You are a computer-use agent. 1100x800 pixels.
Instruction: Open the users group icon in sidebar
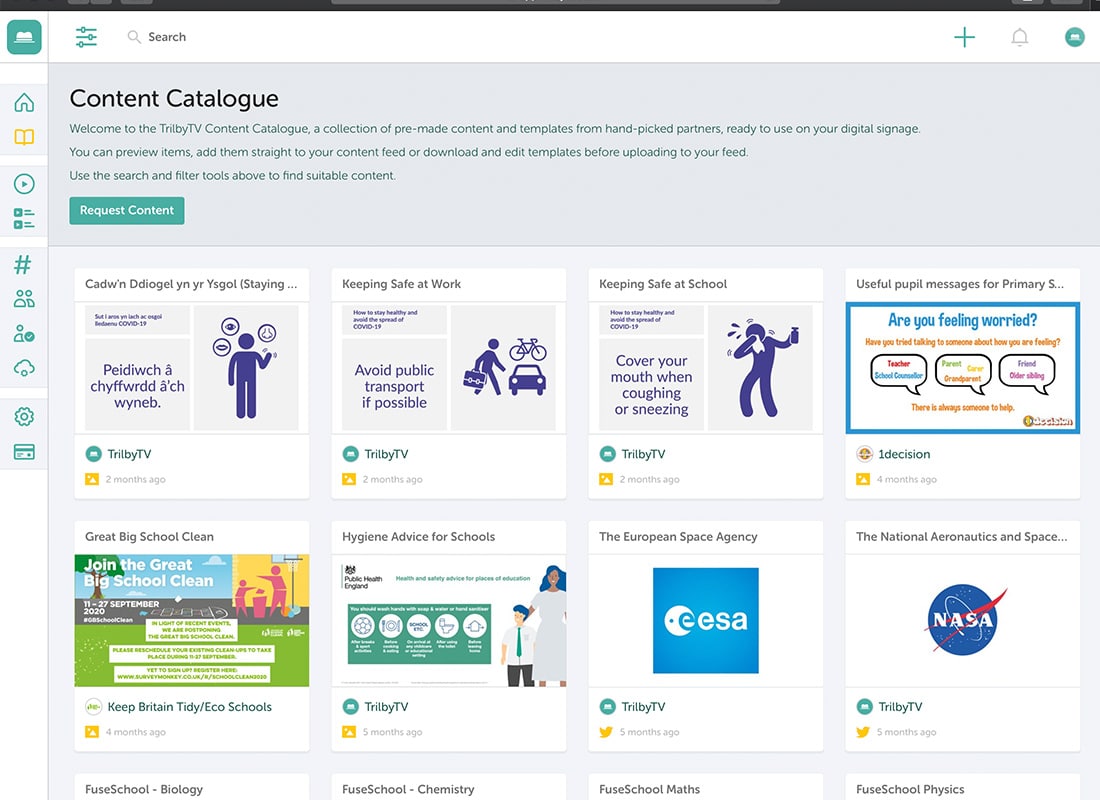[x=24, y=299]
